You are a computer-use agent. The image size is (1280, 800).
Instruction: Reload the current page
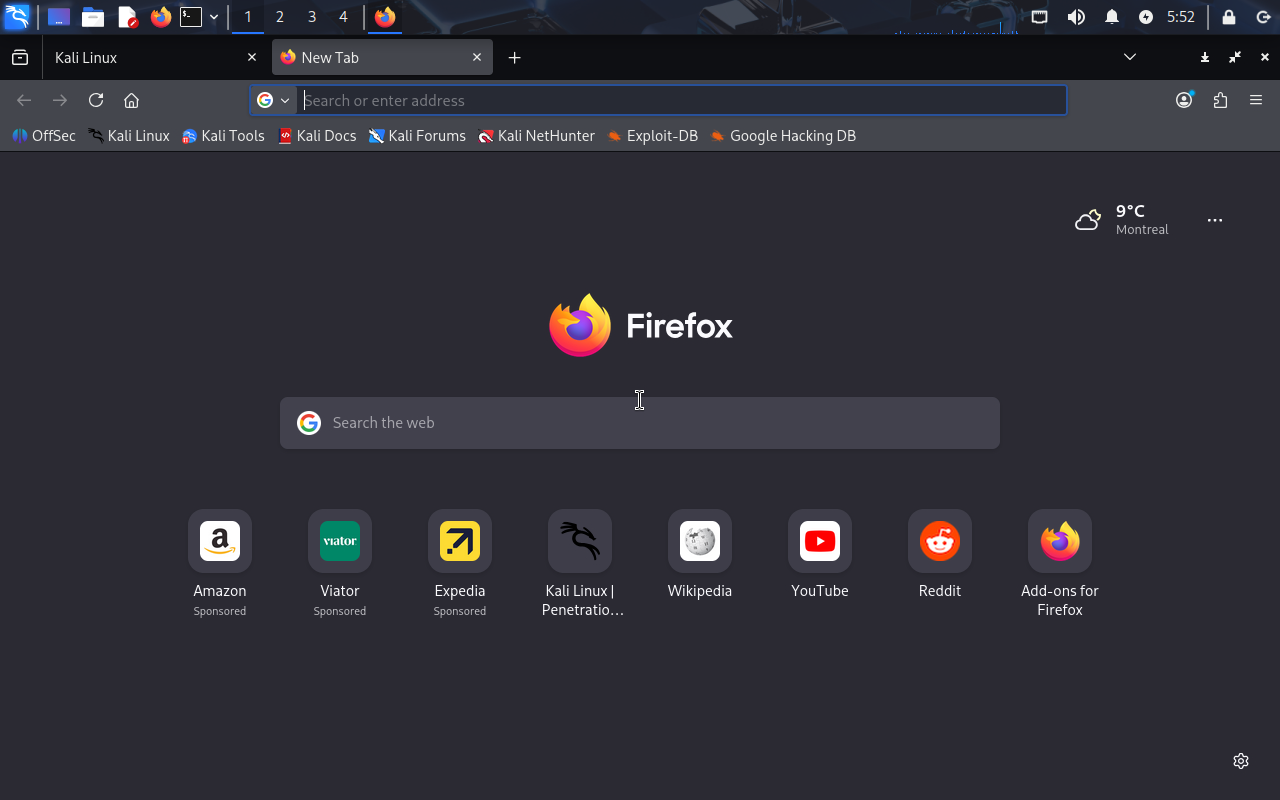[x=96, y=100]
